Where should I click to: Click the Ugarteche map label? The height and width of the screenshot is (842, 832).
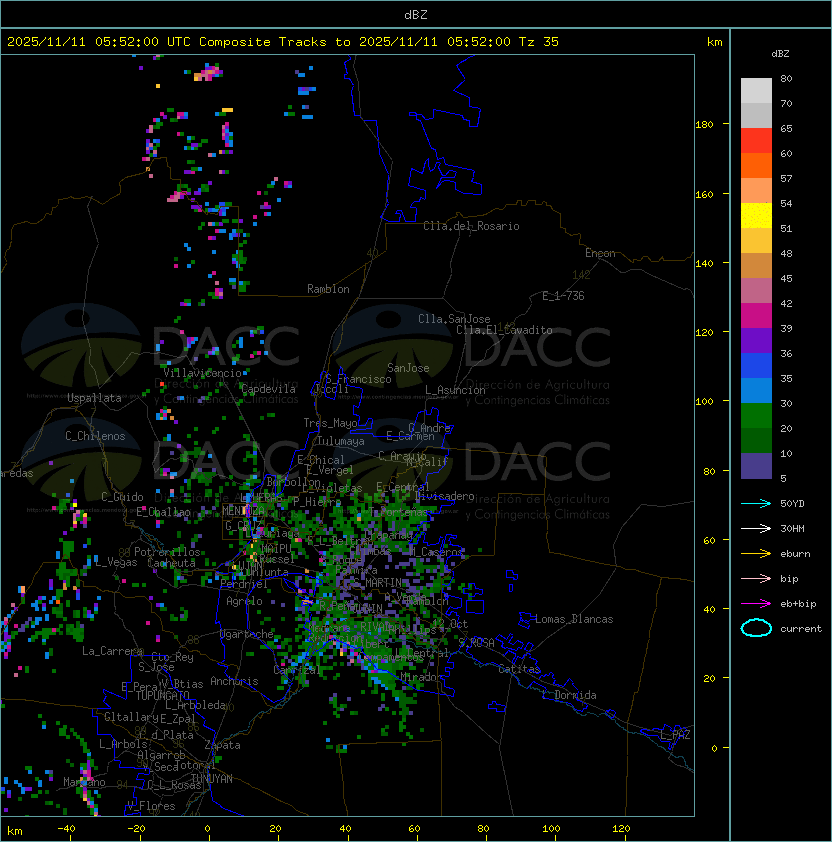(247, 634)
